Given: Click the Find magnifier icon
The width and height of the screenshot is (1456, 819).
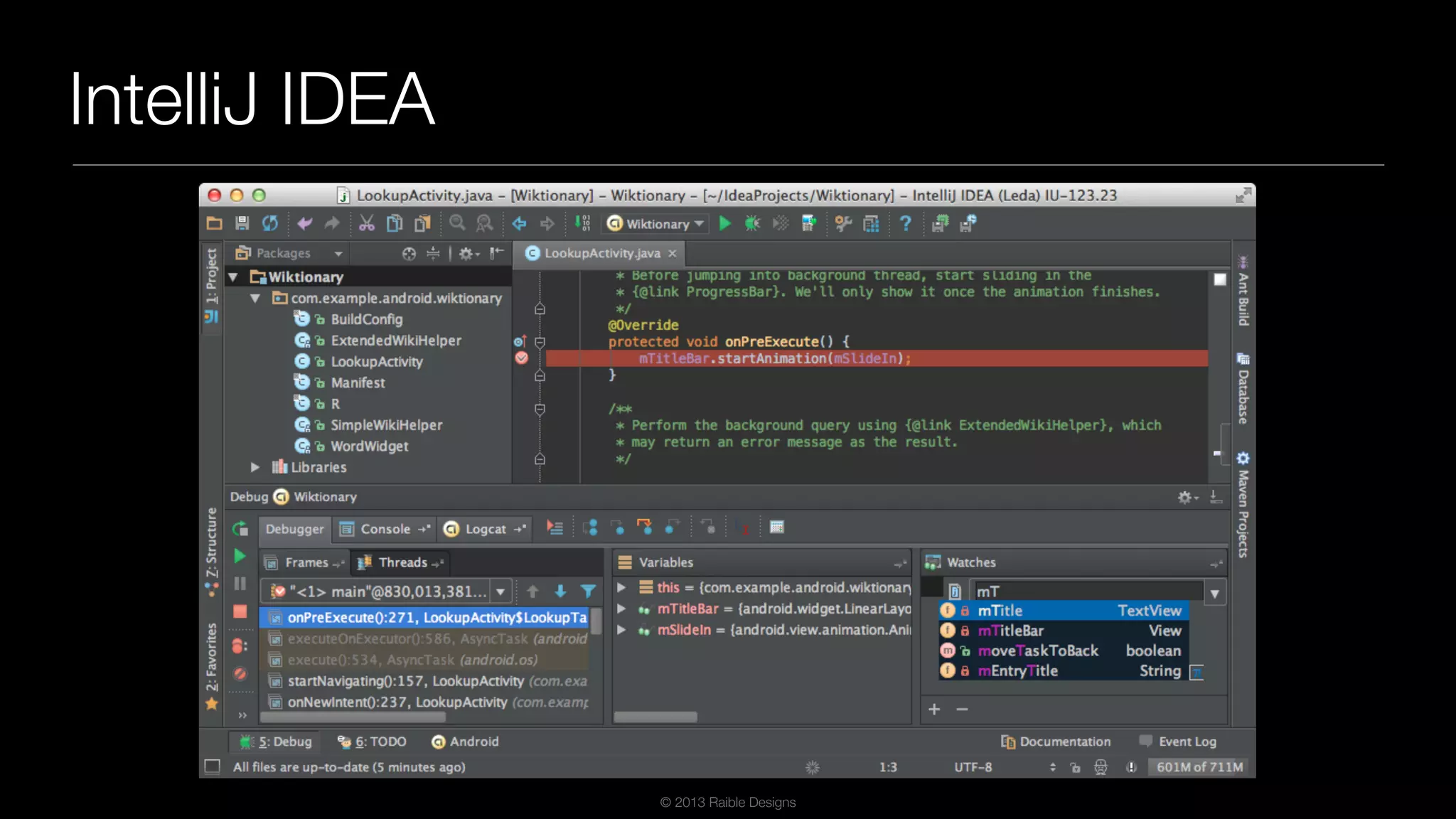Looking at the screenshot, I should [x=457, y=224].
